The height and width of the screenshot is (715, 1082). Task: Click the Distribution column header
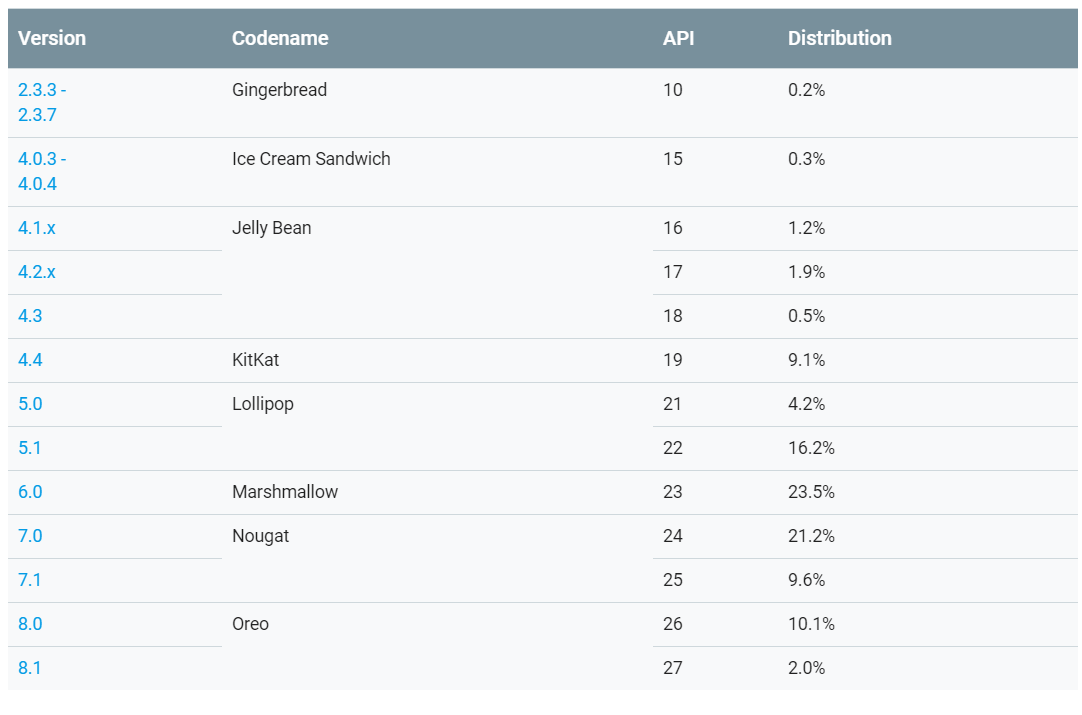839,38
